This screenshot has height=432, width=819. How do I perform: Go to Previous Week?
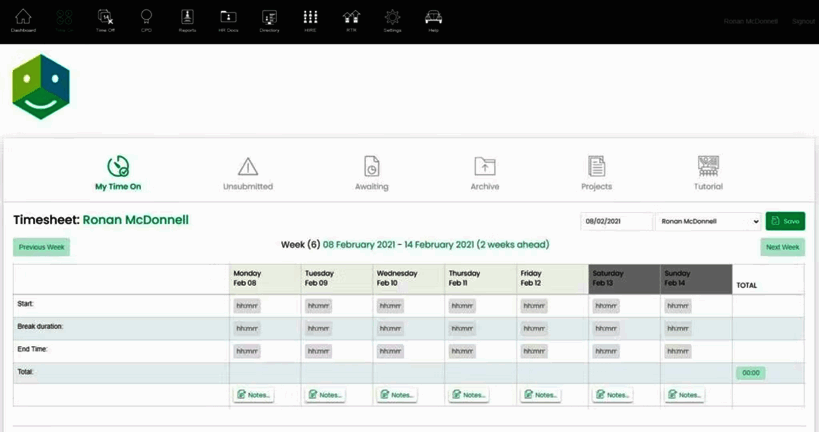[x=41, y=247]
